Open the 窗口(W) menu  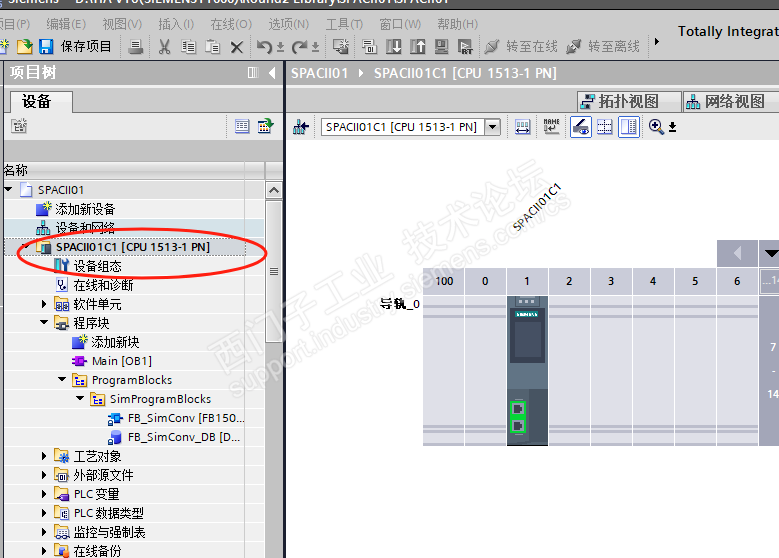[400, 24]
